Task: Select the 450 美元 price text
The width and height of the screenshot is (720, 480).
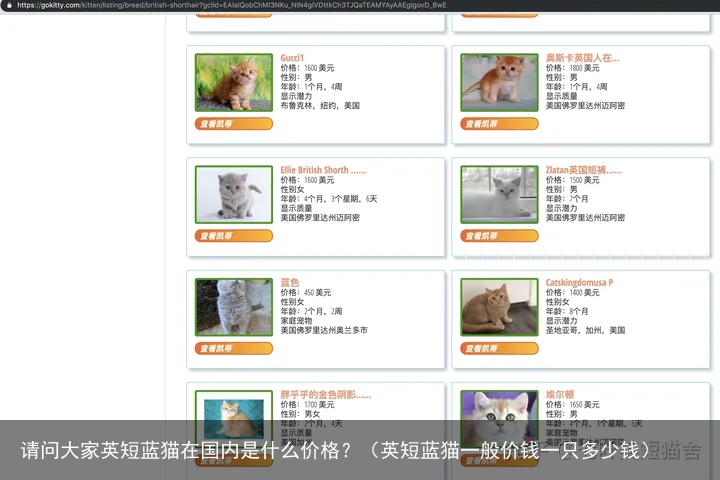Action: point(317,293)
